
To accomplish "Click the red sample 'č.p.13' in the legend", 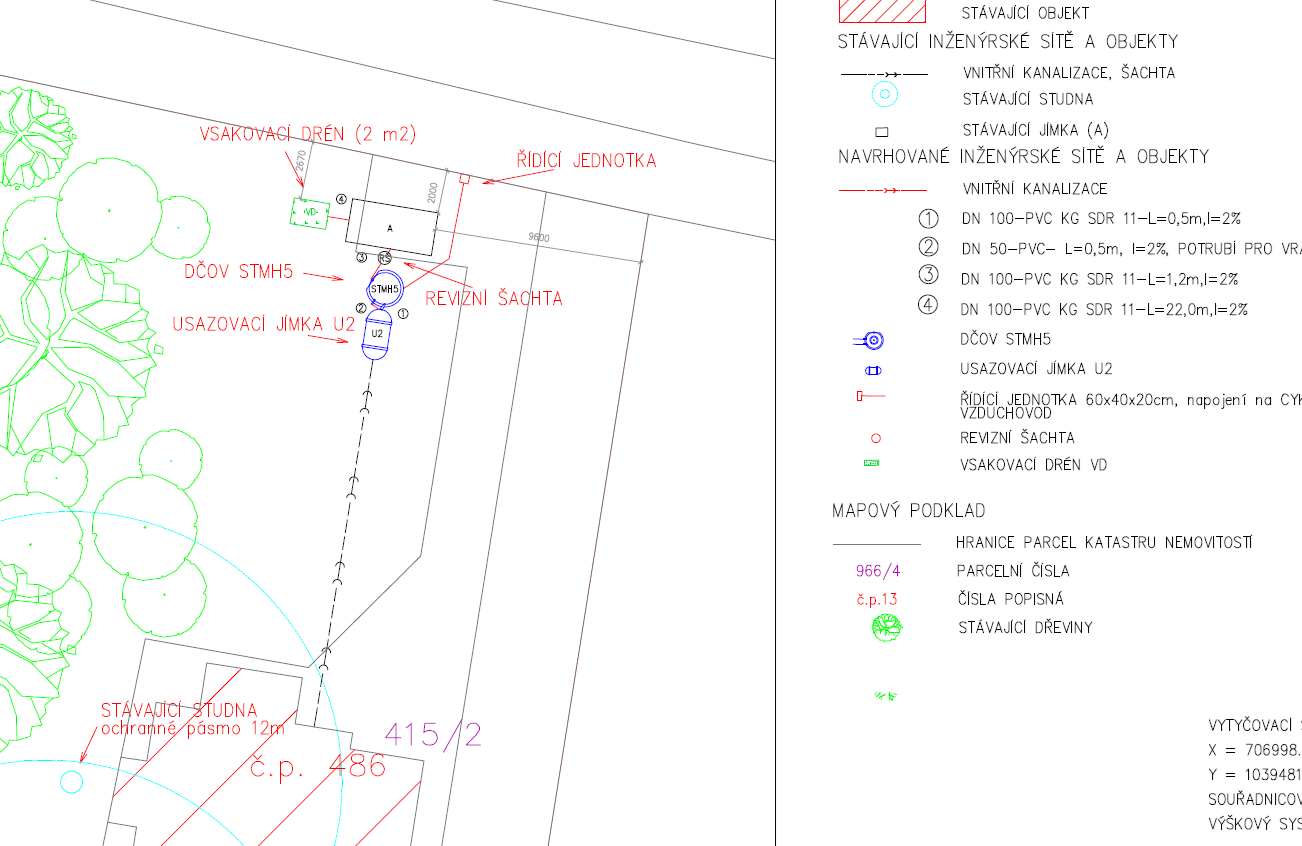I will click(877, 600).
